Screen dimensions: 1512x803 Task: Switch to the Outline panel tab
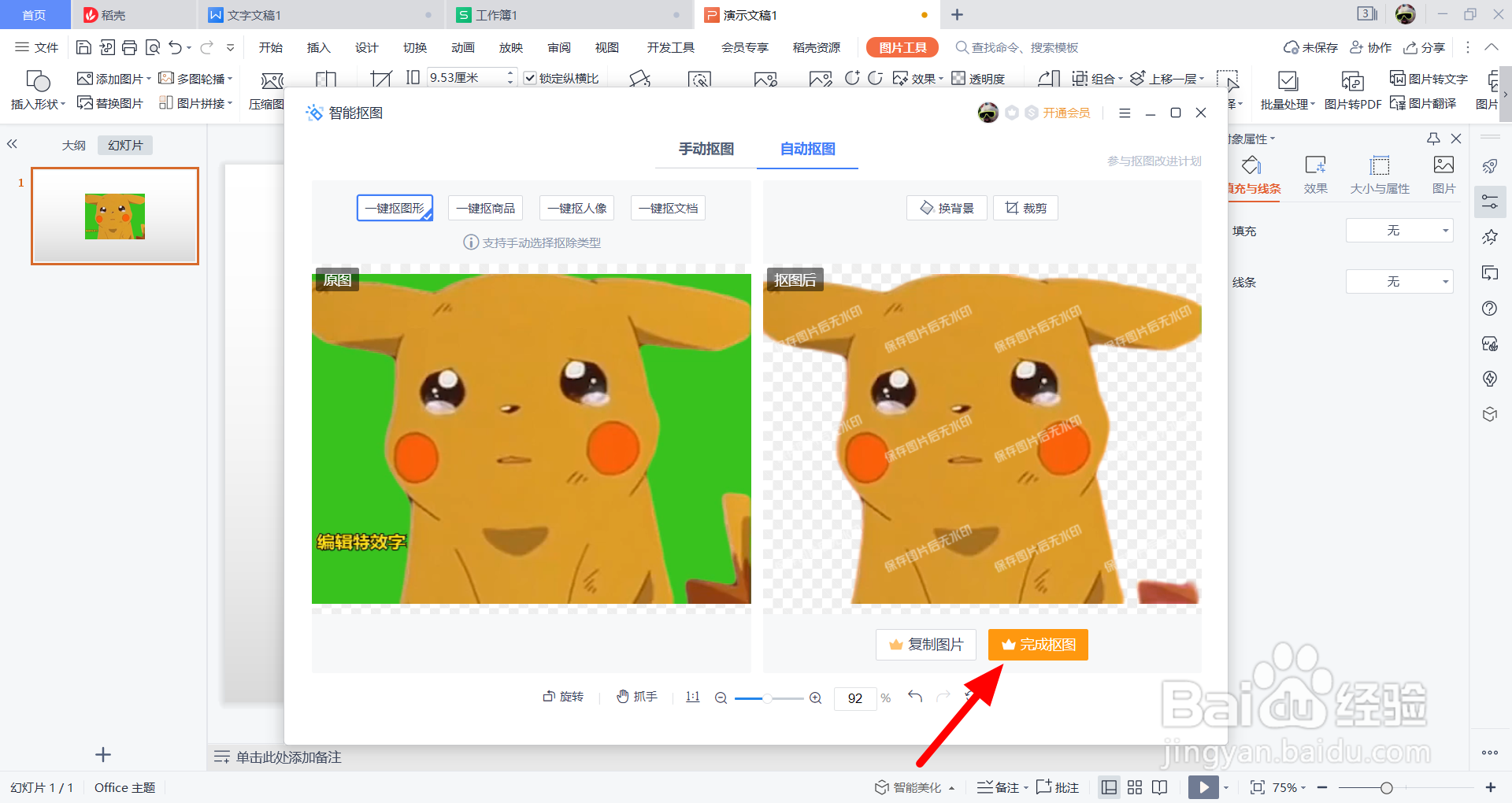(x=74, y=145)
